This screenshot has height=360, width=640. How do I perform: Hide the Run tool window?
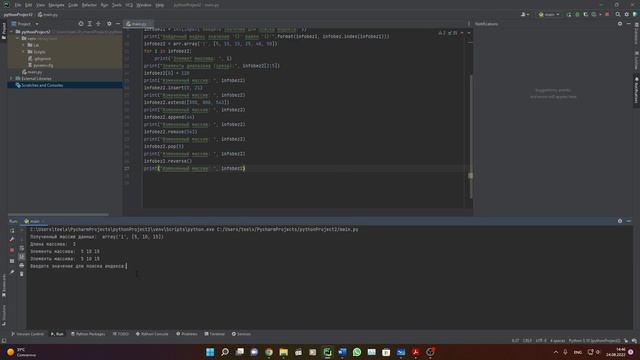click(x=628, y=221)
